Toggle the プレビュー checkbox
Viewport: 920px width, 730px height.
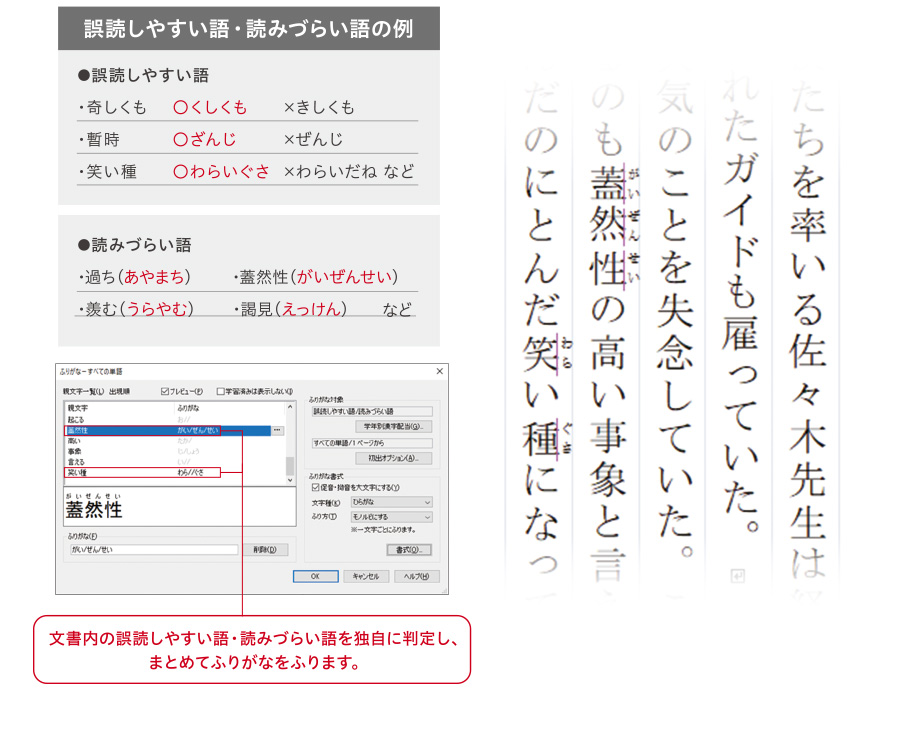click(165, 391)
